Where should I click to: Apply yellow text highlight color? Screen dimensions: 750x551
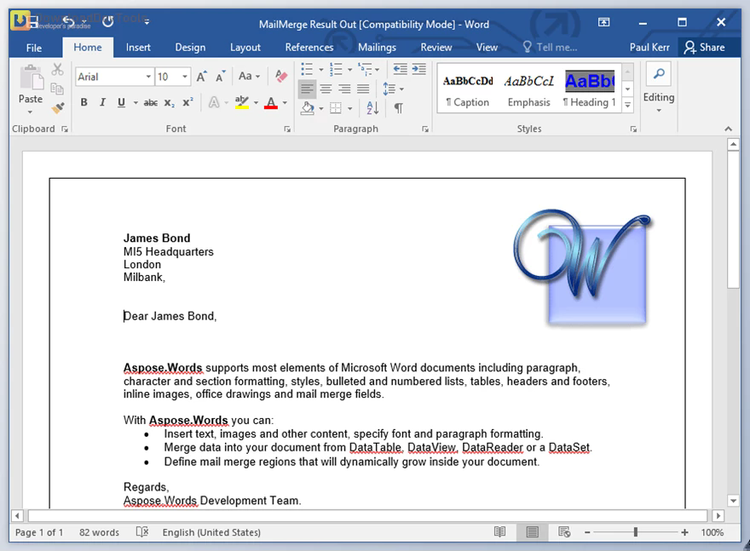242,102
